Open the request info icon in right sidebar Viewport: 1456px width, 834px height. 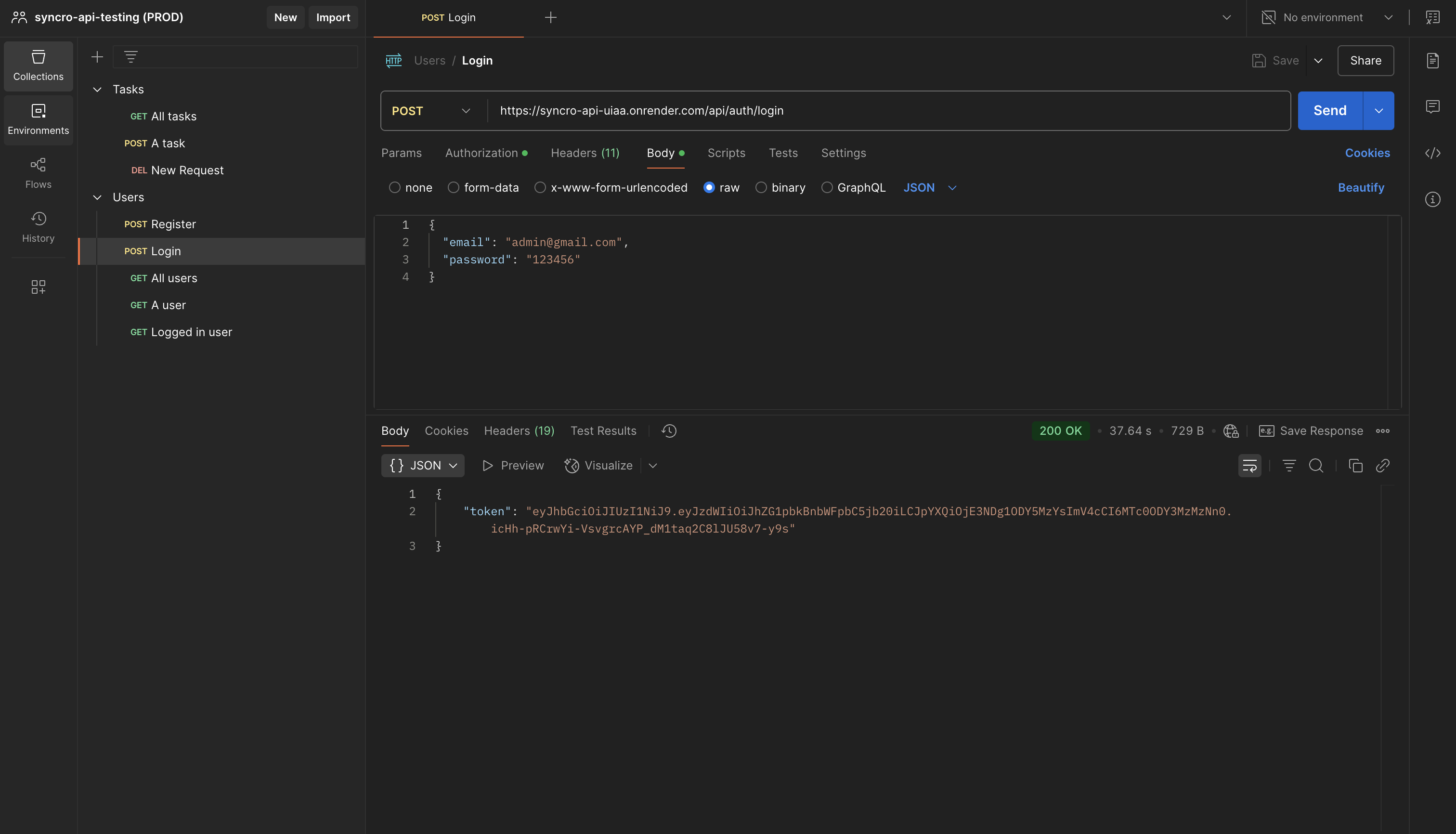click(1432, 199)
